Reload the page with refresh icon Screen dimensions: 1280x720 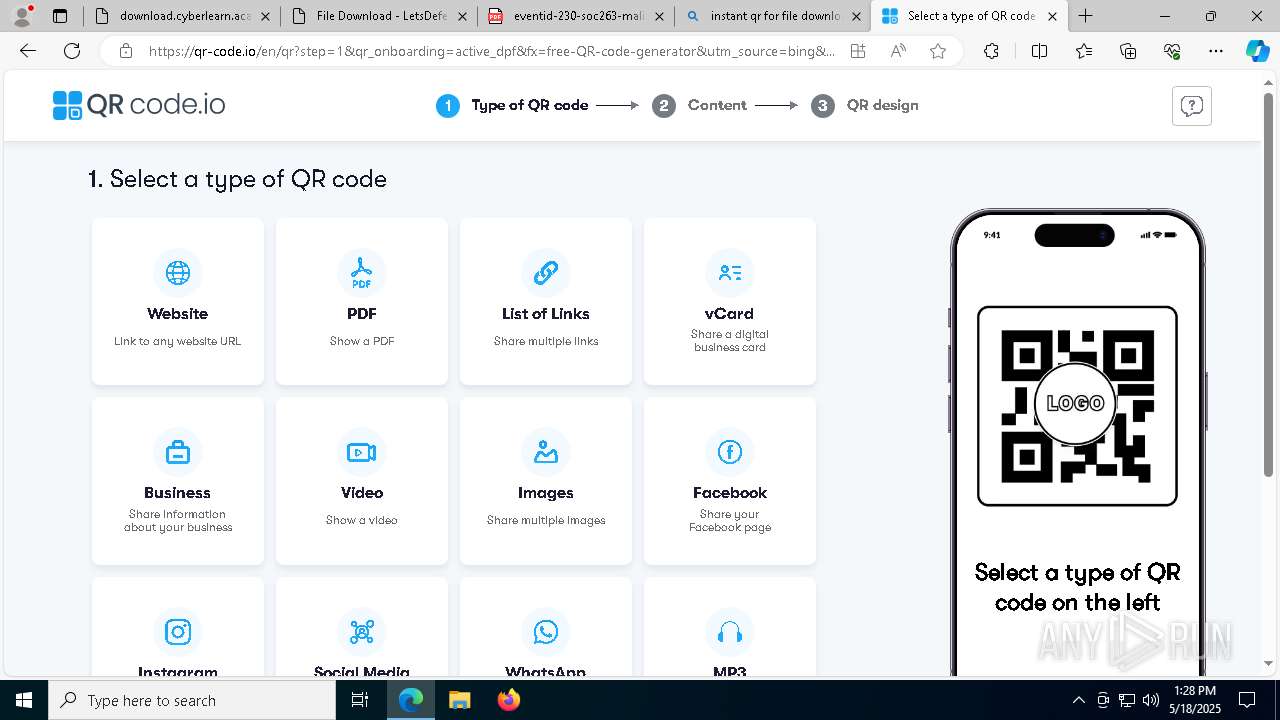tap(72, 51)
